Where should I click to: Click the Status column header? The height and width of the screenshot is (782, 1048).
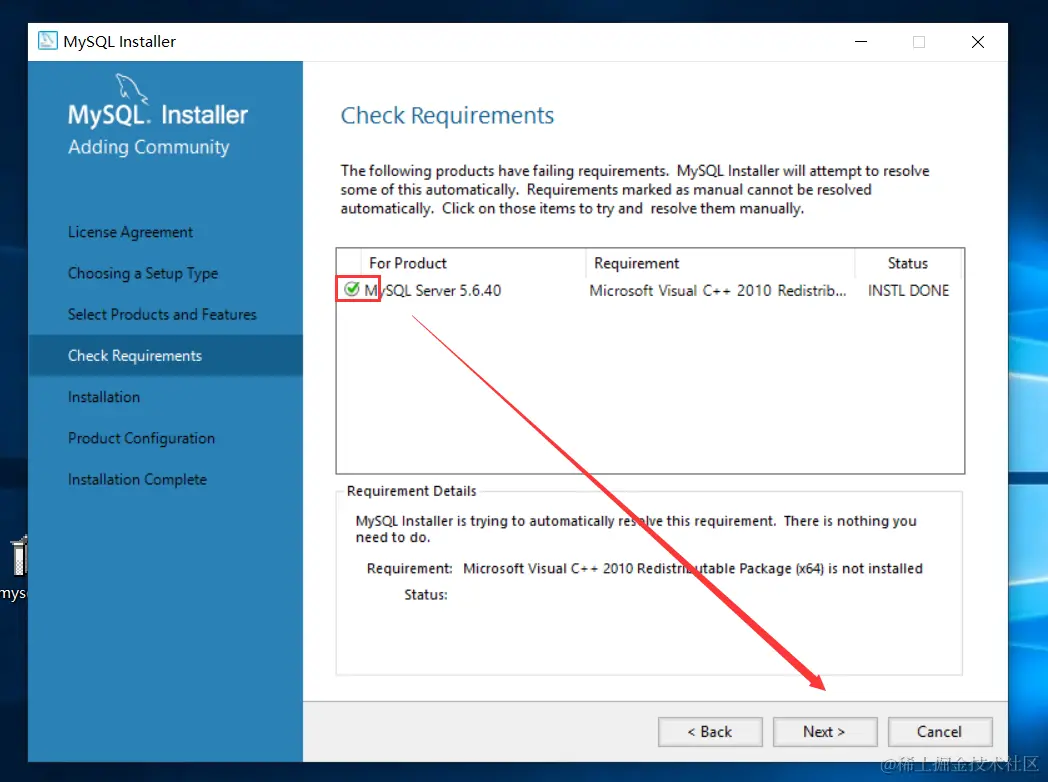point(908,263)
